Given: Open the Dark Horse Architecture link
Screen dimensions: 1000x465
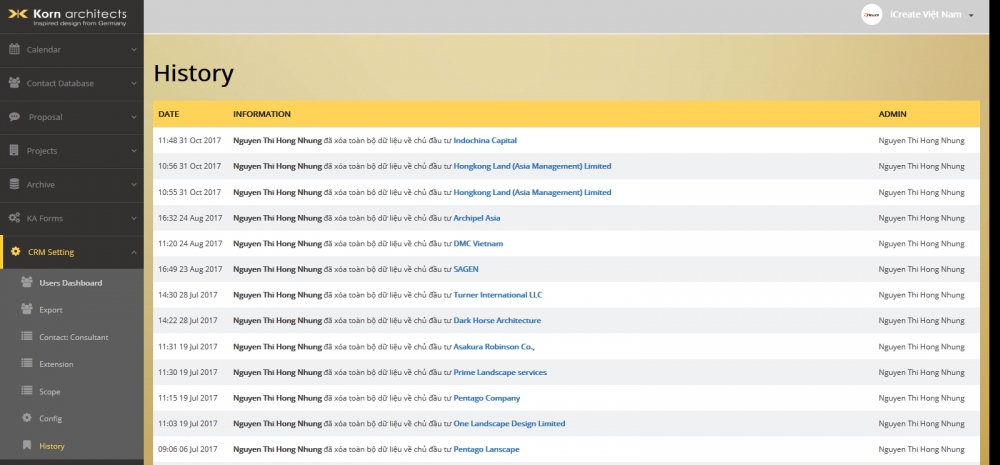Looking at the screenshot, I should coord(497,320).
